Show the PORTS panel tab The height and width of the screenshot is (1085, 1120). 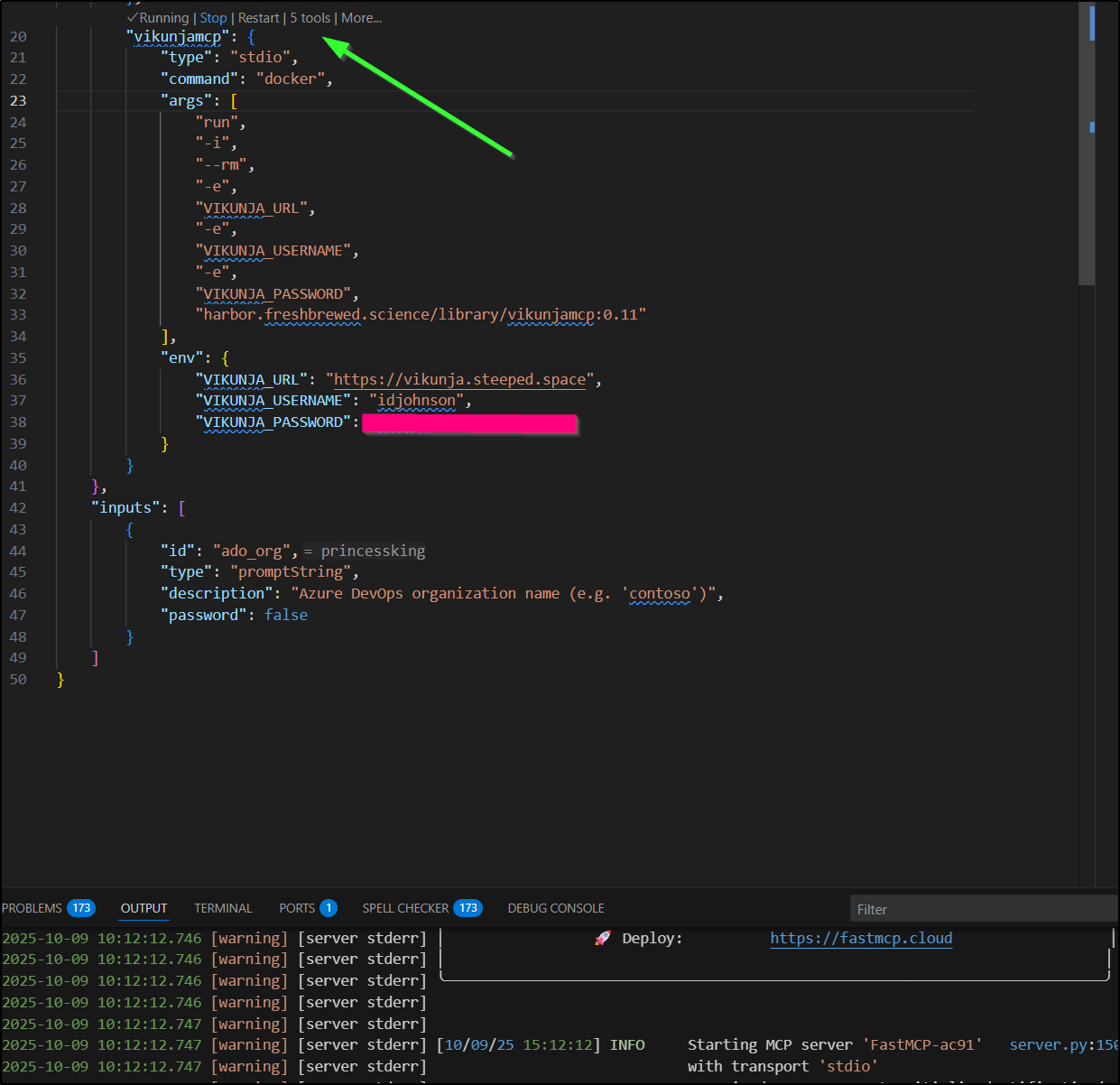click(x=297, y=908)
